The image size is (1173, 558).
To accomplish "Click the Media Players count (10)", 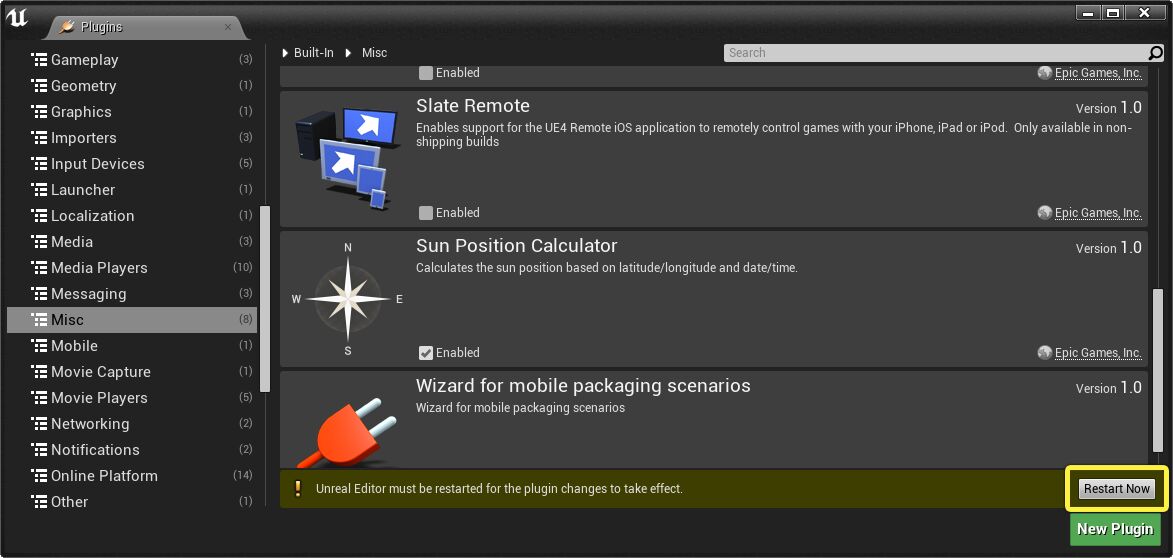I will tap(242, 268).
